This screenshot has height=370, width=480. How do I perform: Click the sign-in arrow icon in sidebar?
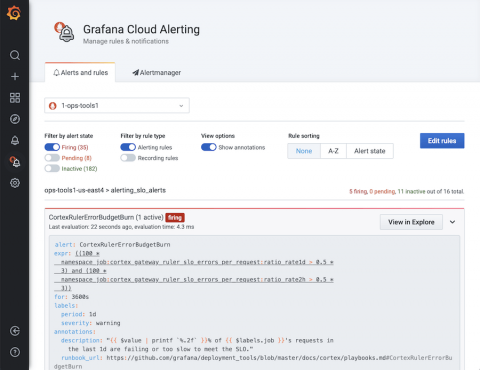pos(15,331)
